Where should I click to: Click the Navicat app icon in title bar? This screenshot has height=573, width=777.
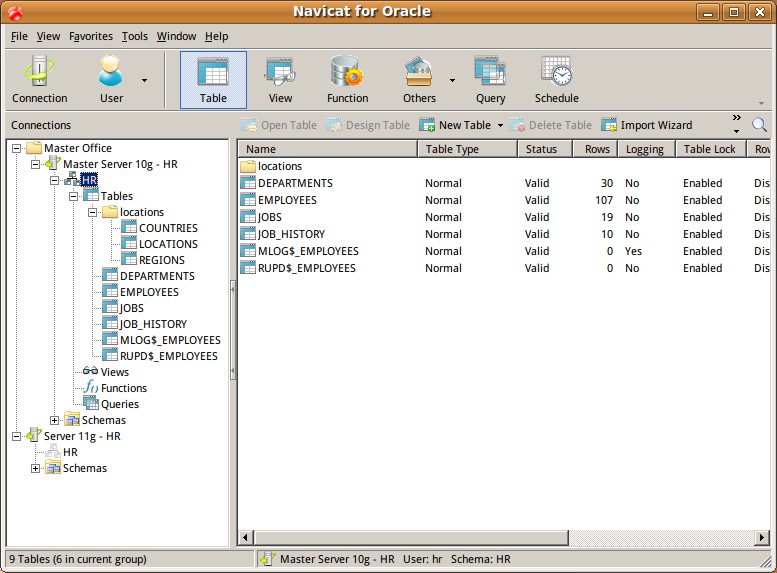point(15,12)
